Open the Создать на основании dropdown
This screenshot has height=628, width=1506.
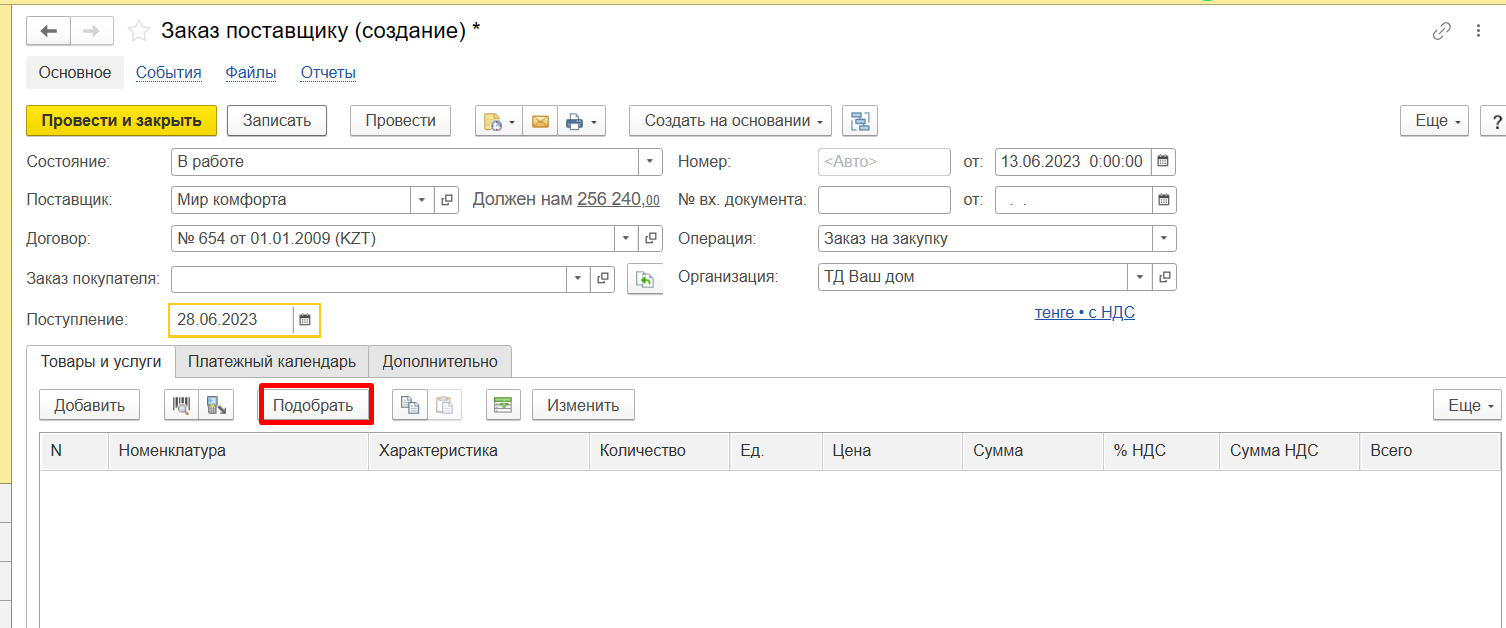pyautogui.click(x=737, y=121)
